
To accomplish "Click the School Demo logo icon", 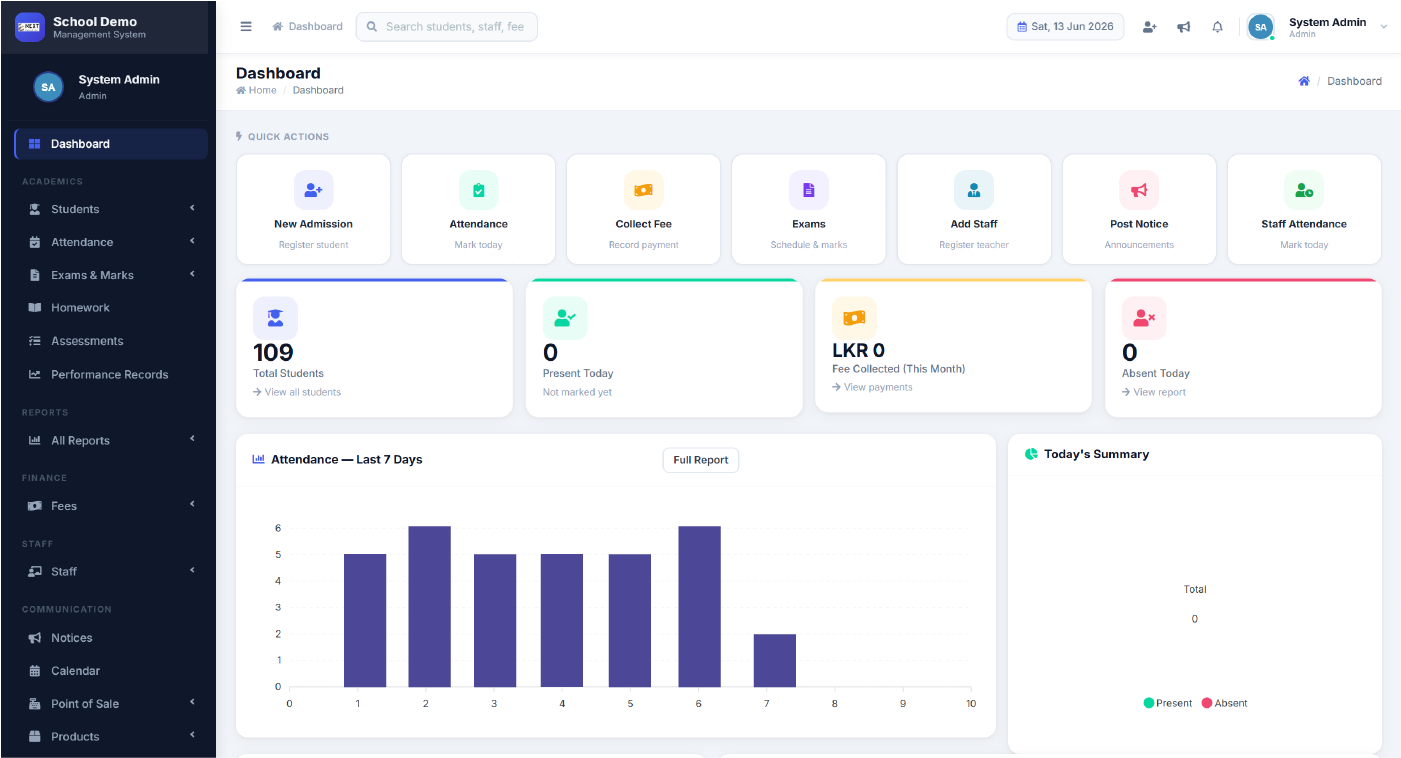I will (x=30, y=27).
